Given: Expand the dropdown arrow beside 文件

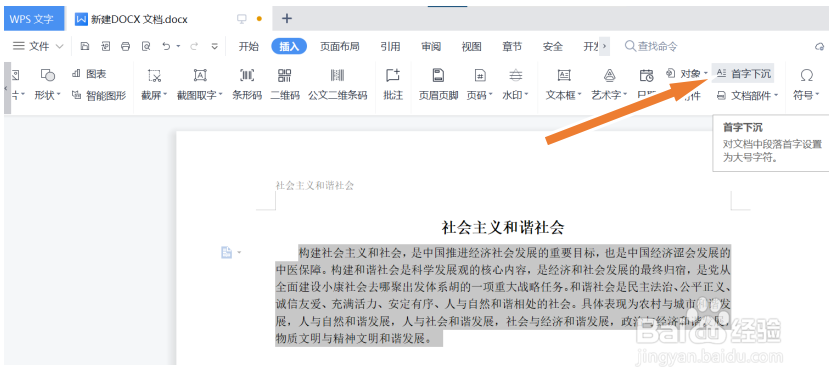Looking at the screenshot, I should tap(60, 47).
